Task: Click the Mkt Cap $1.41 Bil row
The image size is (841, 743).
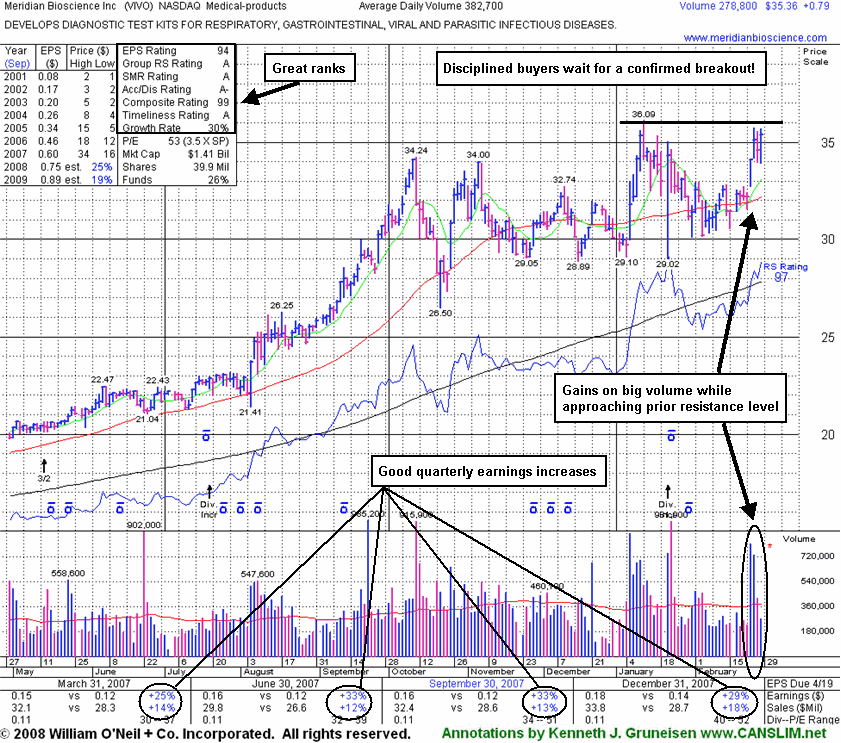Action: click(x=175, y=154)
